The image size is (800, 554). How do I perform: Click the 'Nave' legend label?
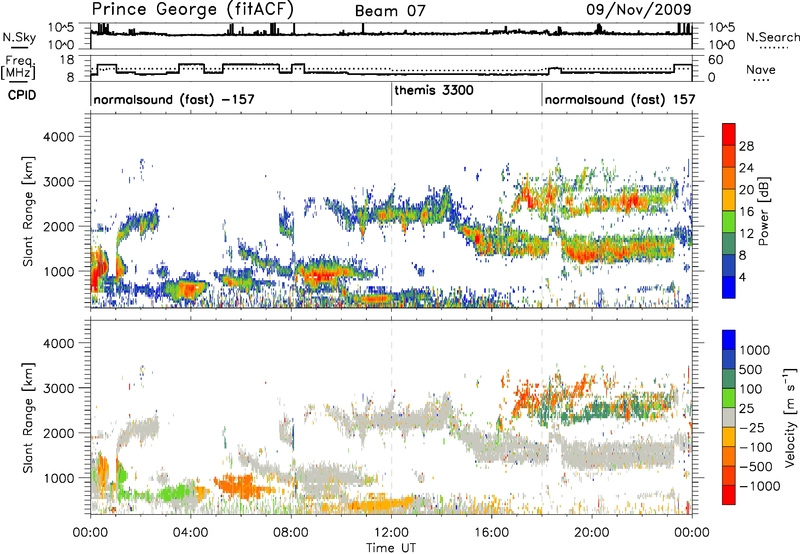coord(761,69)
